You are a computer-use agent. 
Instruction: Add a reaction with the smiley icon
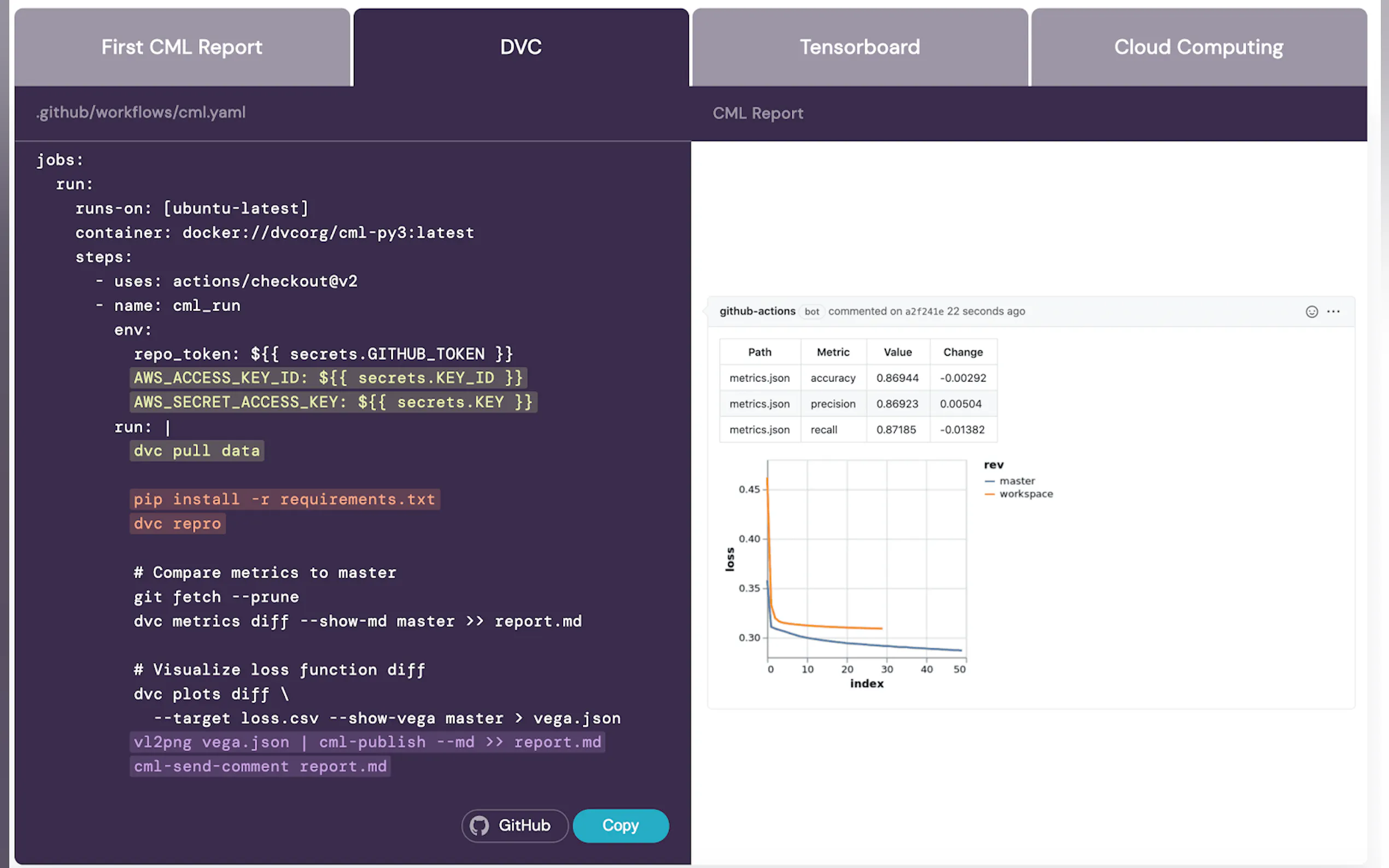[1311, 311]
